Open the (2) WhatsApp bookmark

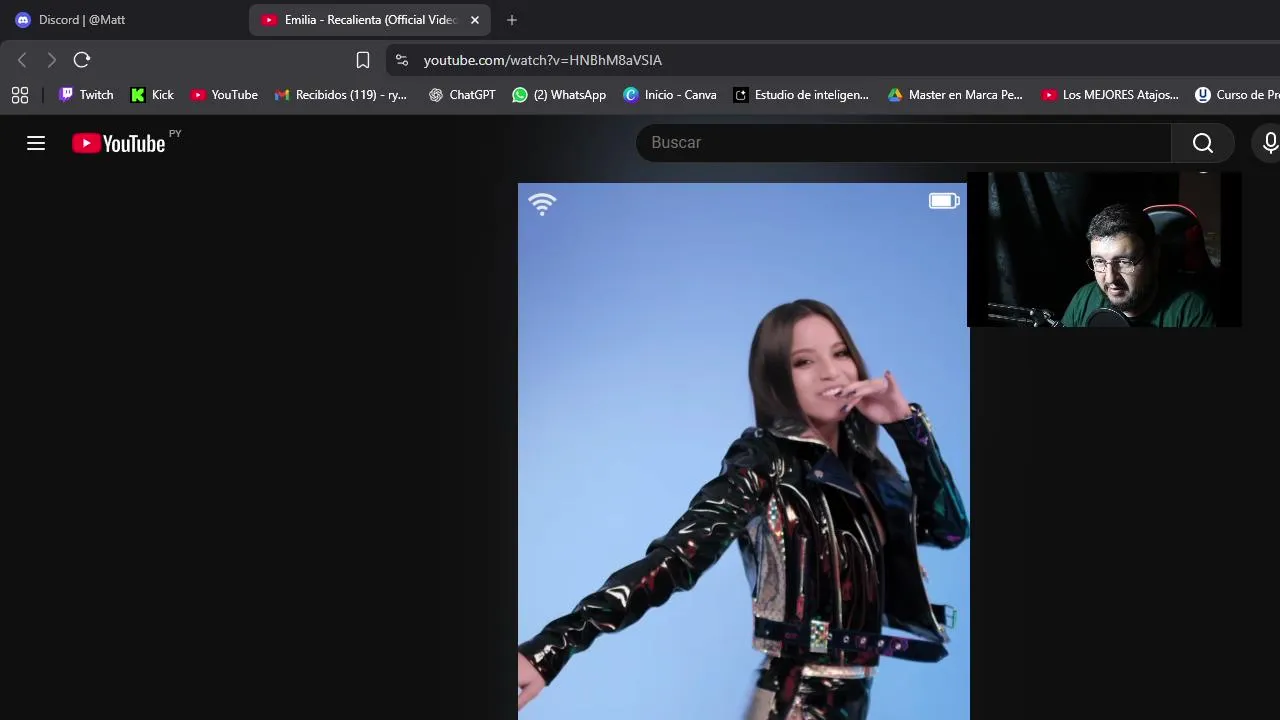pyautogui.click(x=559, y=95)
